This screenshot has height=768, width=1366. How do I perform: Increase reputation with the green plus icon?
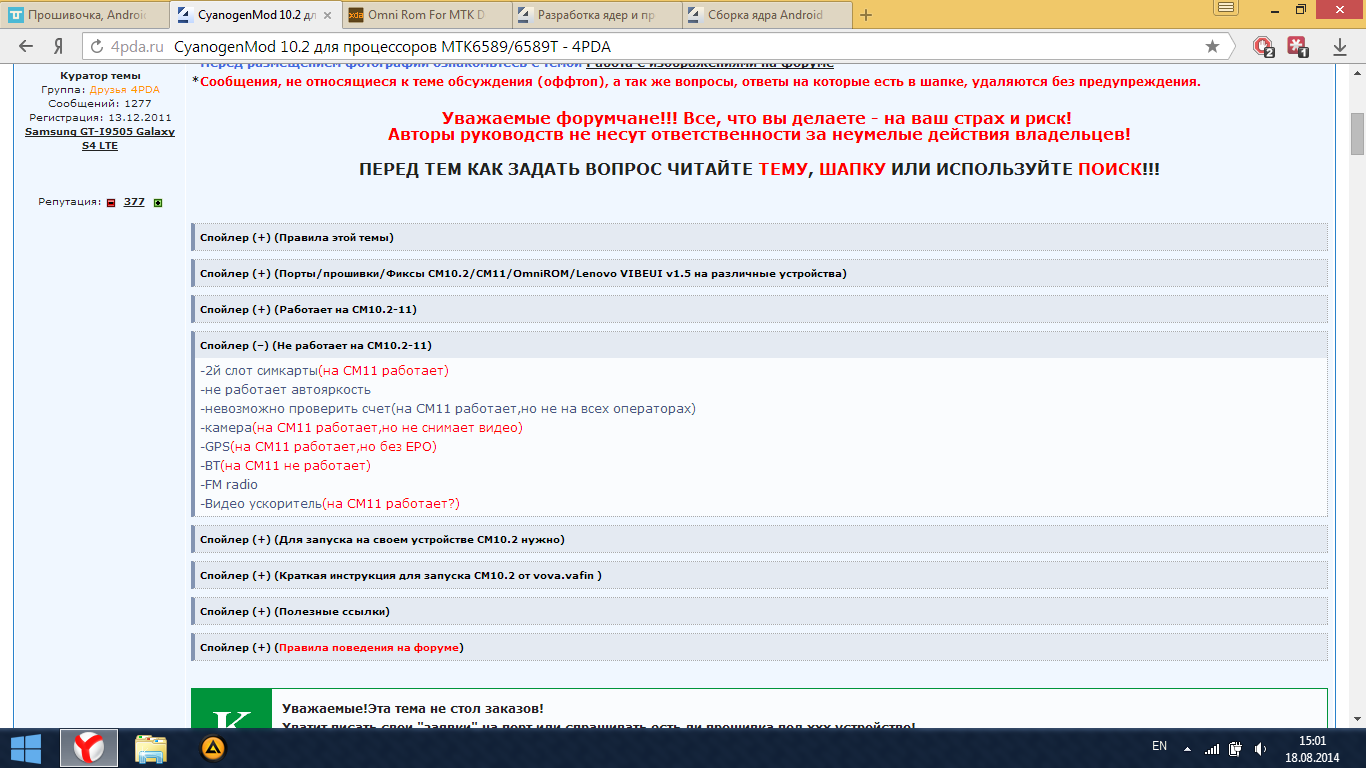158,202
